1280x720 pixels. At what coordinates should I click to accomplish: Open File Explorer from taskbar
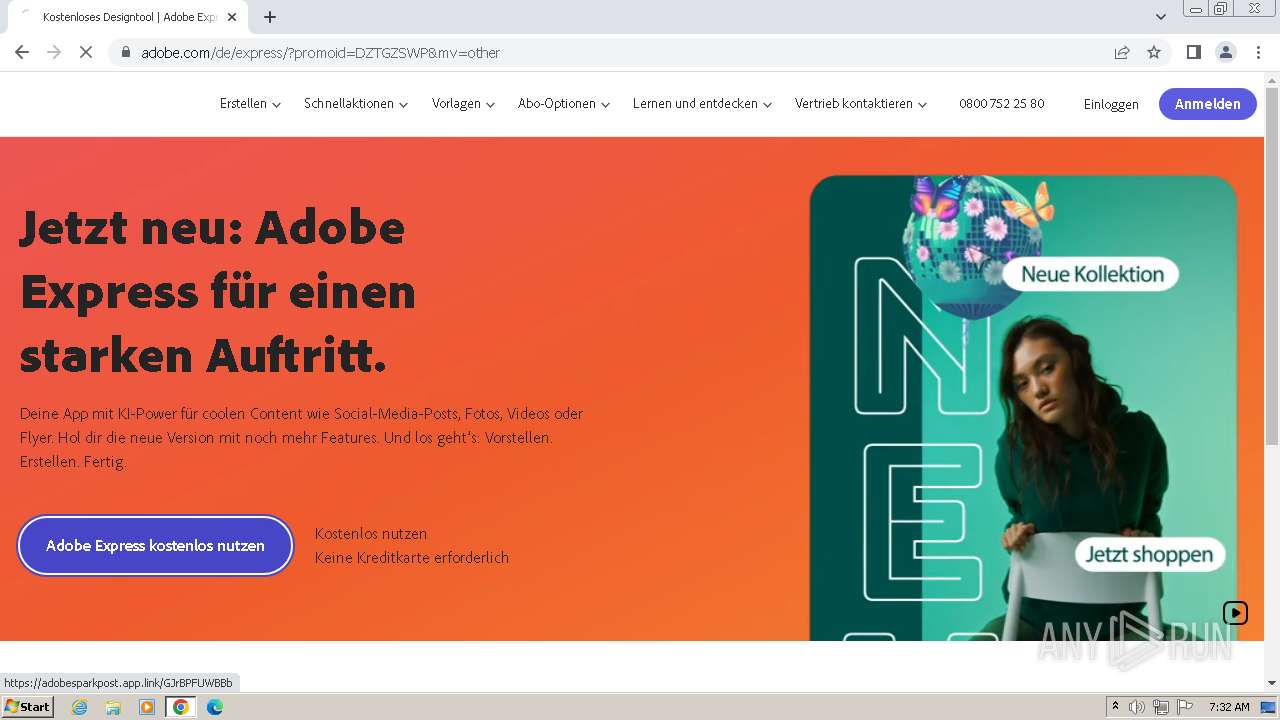tap(113, 707)
